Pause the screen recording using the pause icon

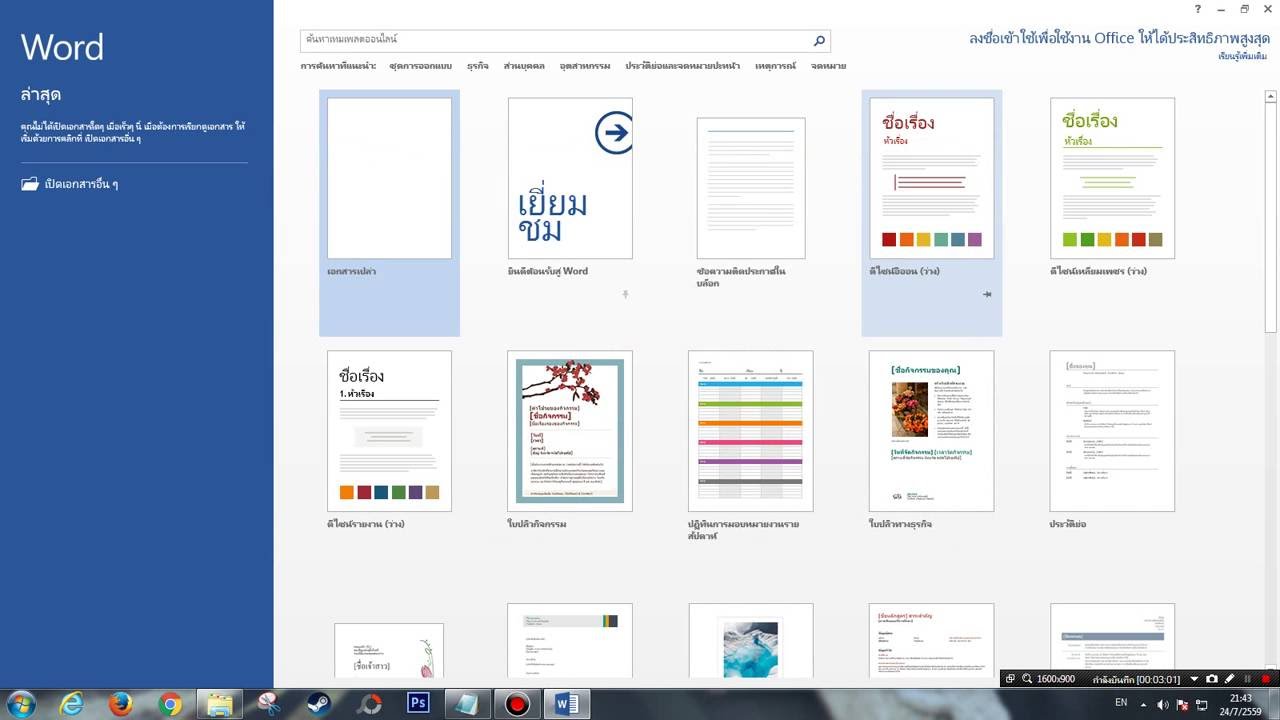(1248, 679)
